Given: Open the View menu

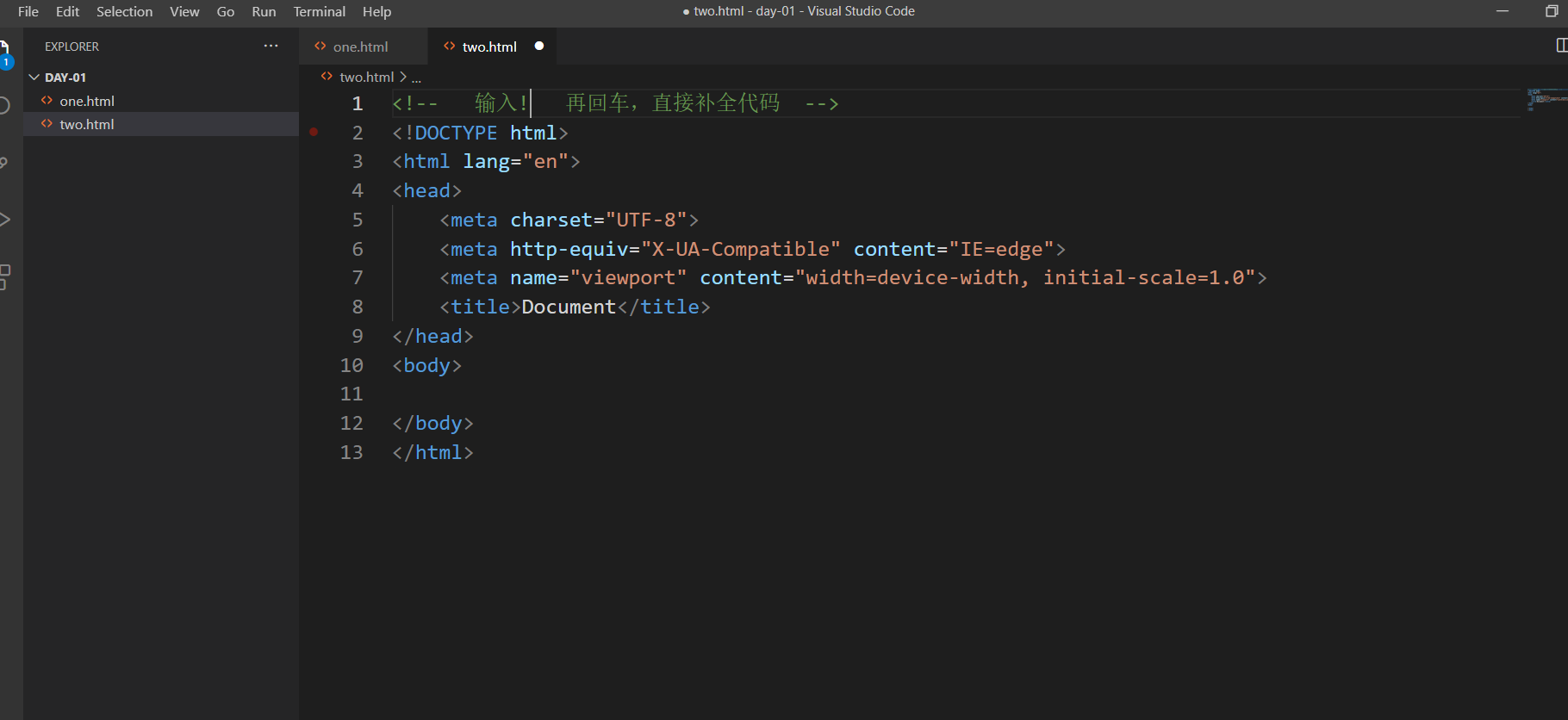Looking at the screenshot, I should (x=184, y=11).
